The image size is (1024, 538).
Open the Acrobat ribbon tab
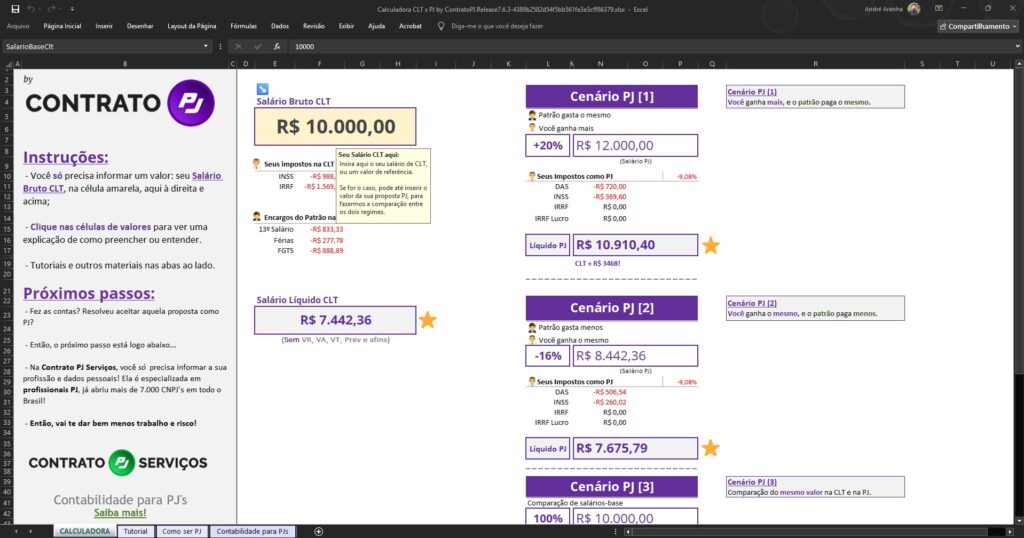410,26
